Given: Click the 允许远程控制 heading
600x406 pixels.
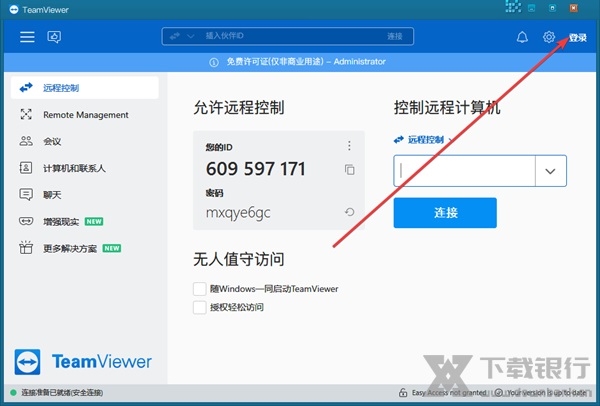Looking at the screenshot, I should point(238,108).
